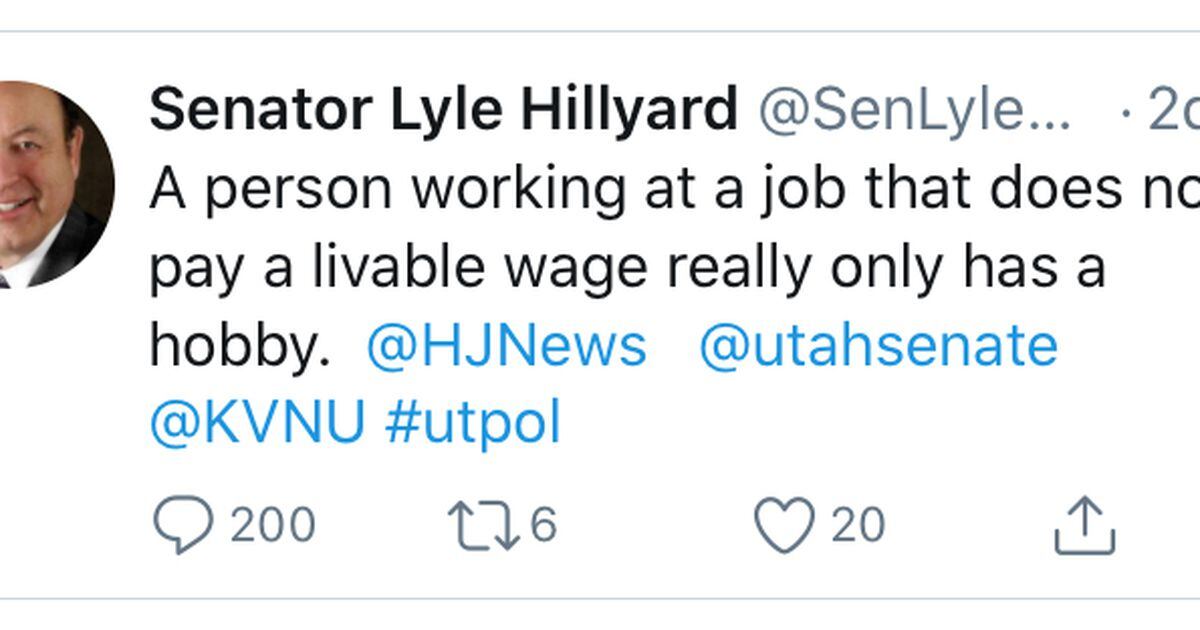1200x630 pixels.
Task: Open the #utpol hashtag
Action: [x=473, y=424]
